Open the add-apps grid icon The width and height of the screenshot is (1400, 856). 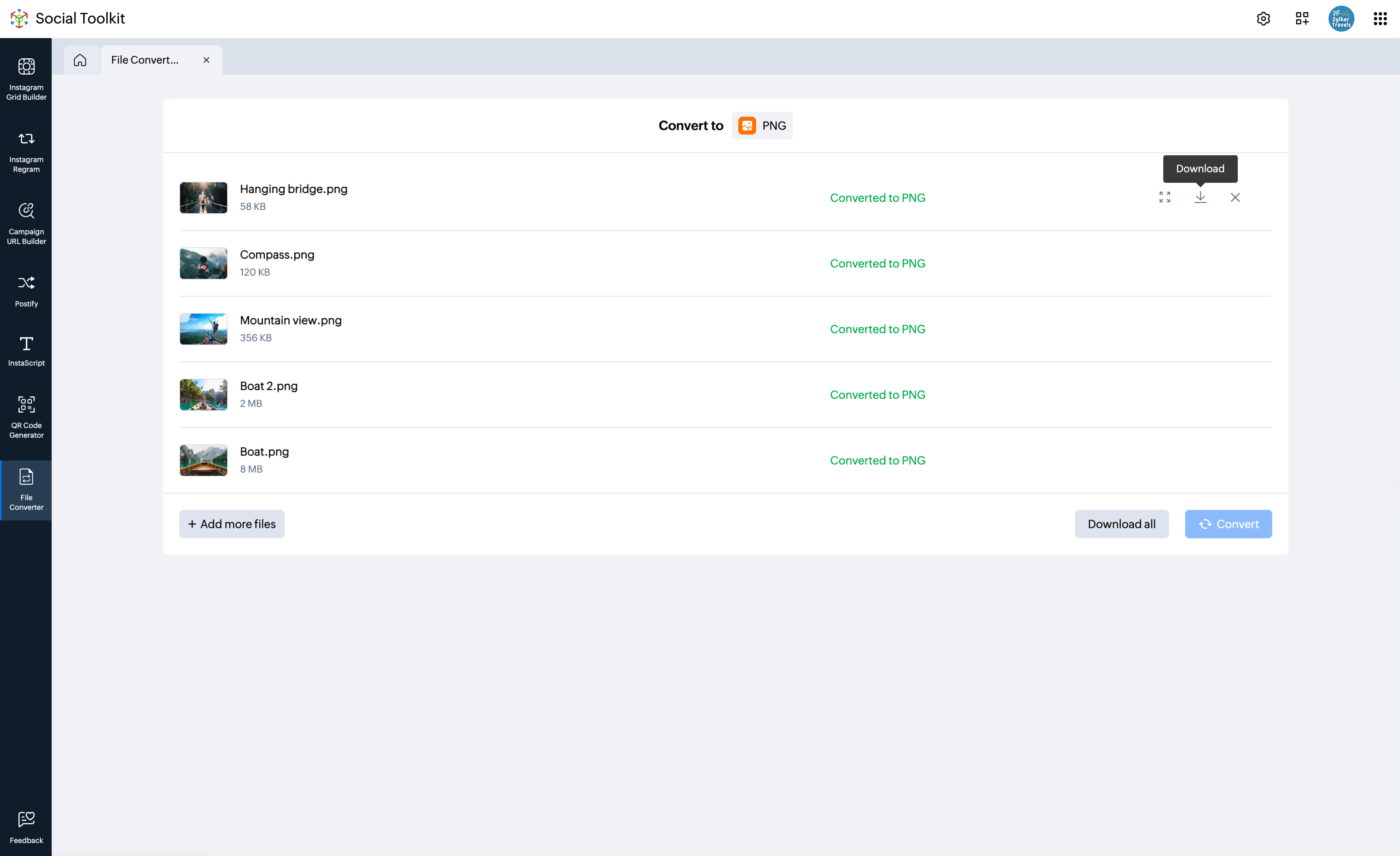pos(1302,19)
